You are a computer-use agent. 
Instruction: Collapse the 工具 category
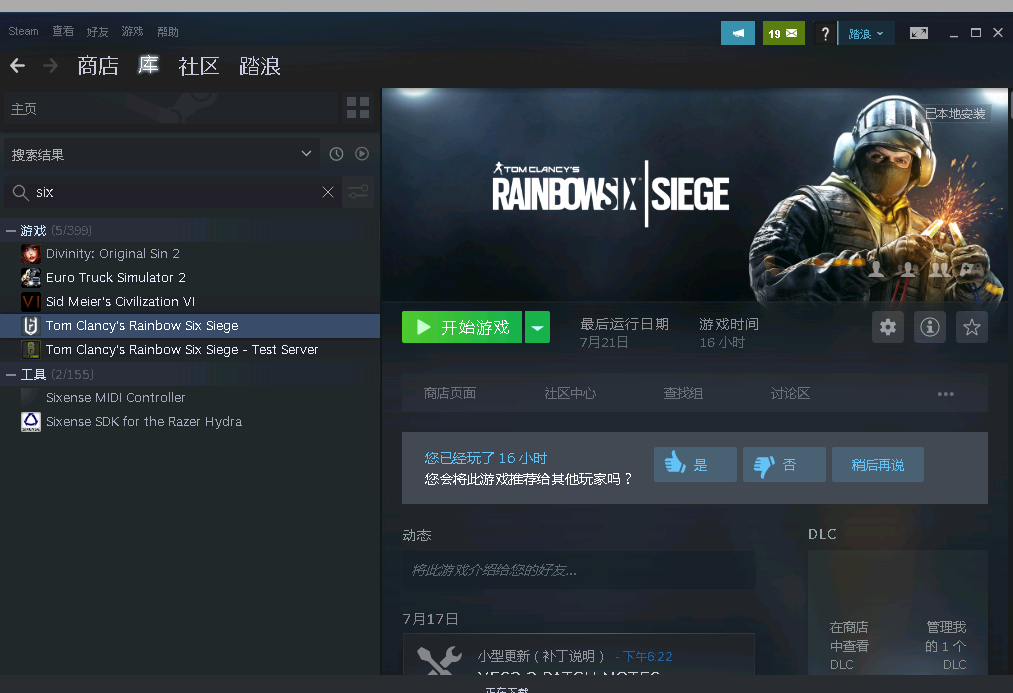click(11, 375)
